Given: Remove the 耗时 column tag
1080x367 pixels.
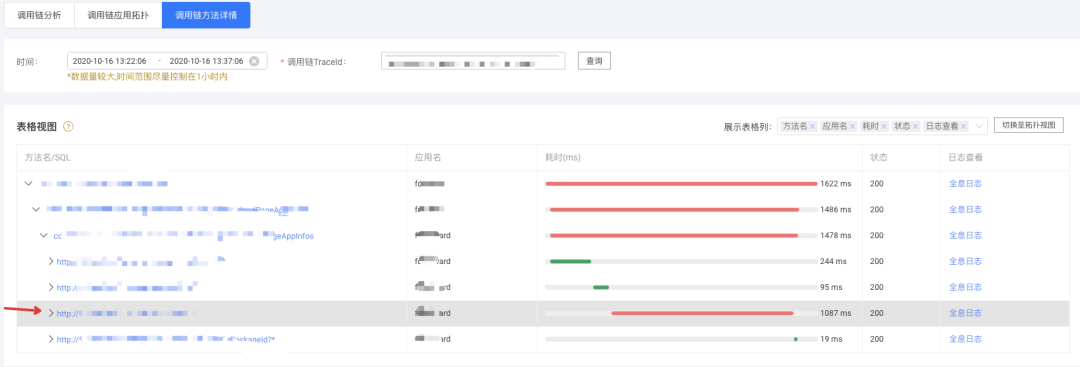Looking at the screenshot, I should click(x=884, y=127).
